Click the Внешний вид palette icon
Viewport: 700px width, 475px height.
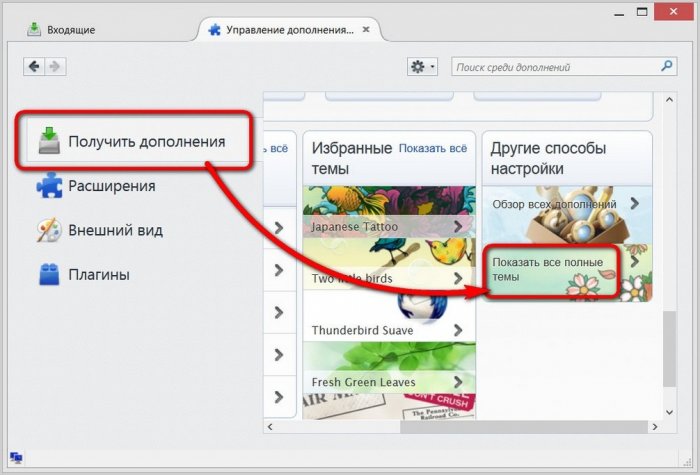click(x=50, y=230)
